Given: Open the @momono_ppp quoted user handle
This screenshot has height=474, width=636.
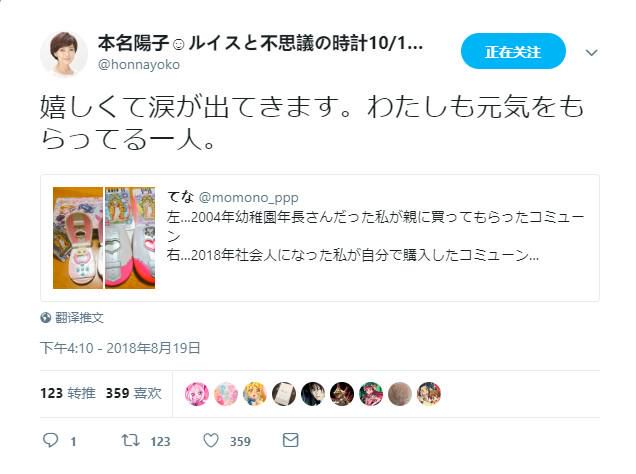Looking at the screenshot, I should pos(248,197).
